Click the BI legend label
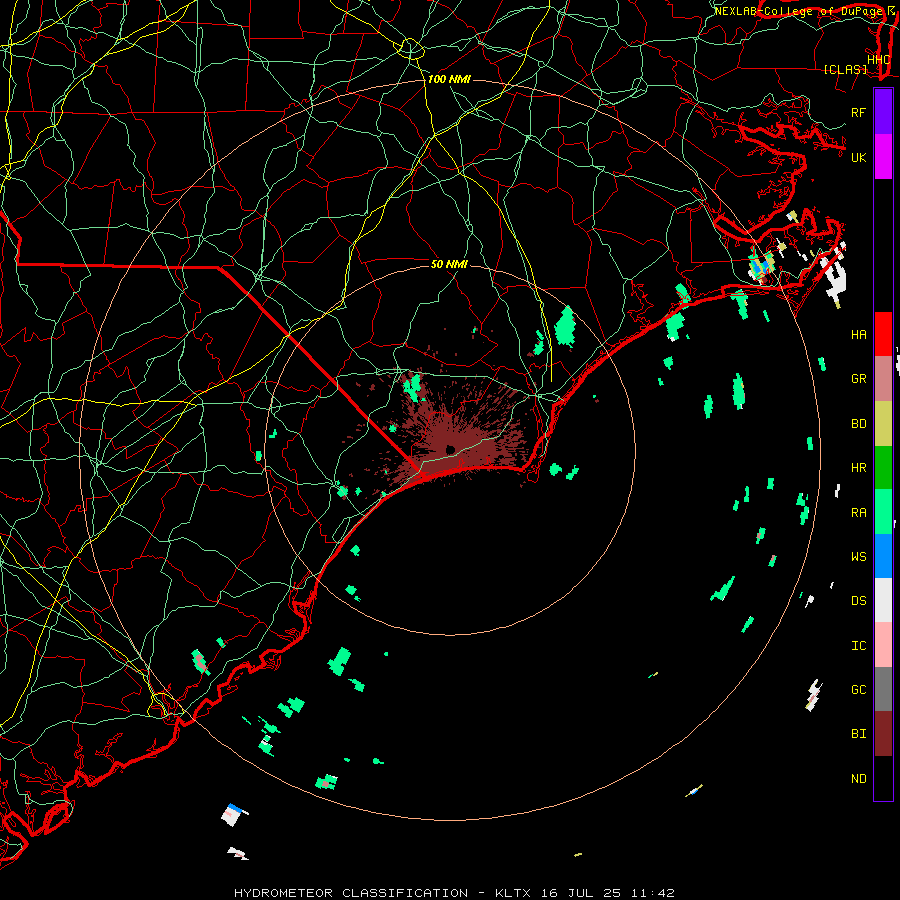Image resolution: width=900 pixels, height=900 pixels. point(858,734)
